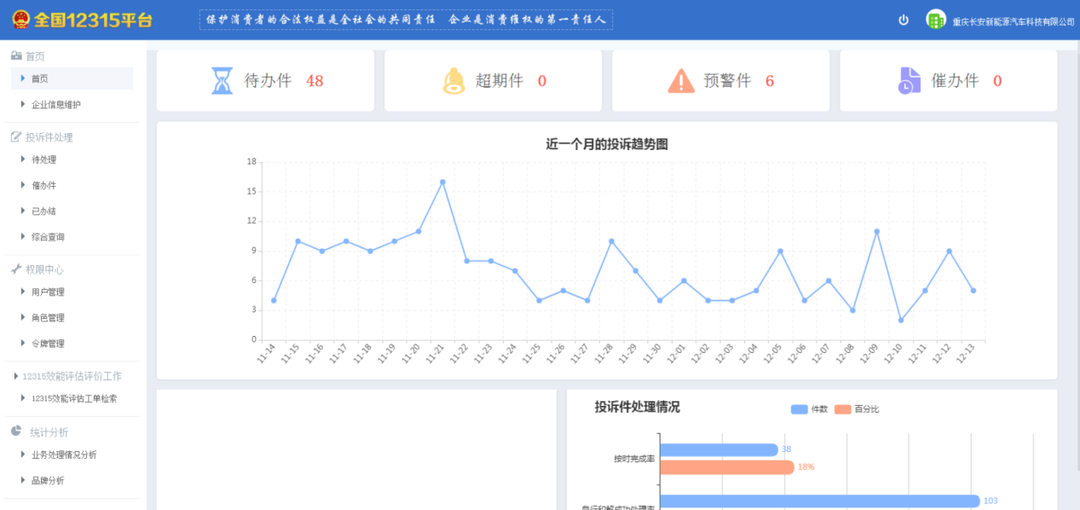Toggle the 件数 legend series
The image size is (1080, 510).
tap(809, 409)
